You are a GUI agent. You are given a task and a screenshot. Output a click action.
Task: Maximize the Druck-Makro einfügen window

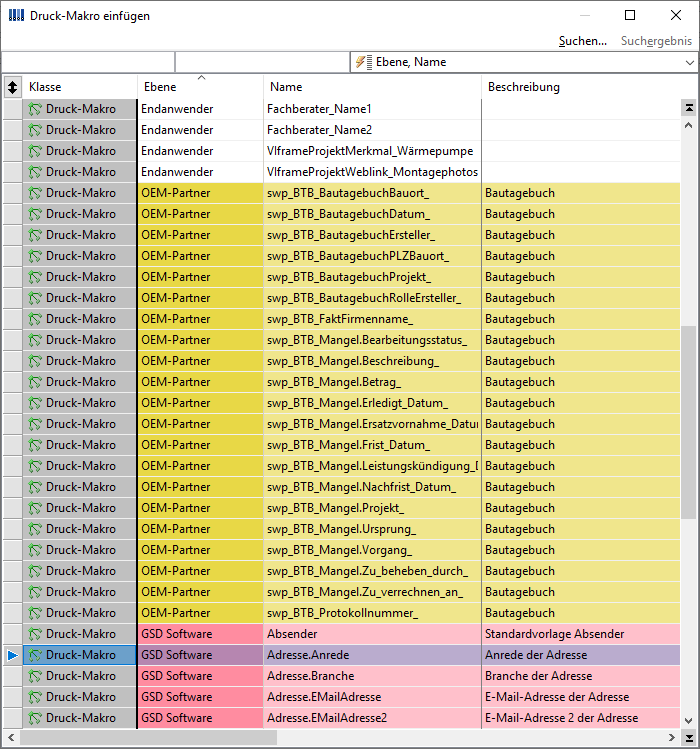pyautogui.click(x=630, y=15)
